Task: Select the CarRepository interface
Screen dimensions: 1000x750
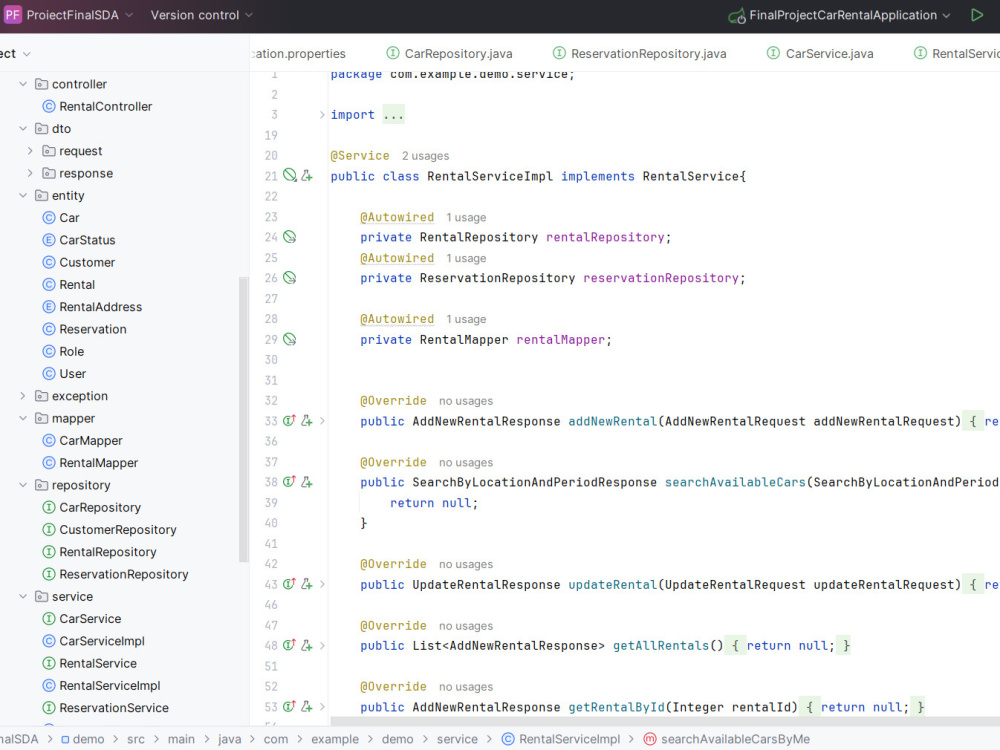Action: [x=92, y=508]
